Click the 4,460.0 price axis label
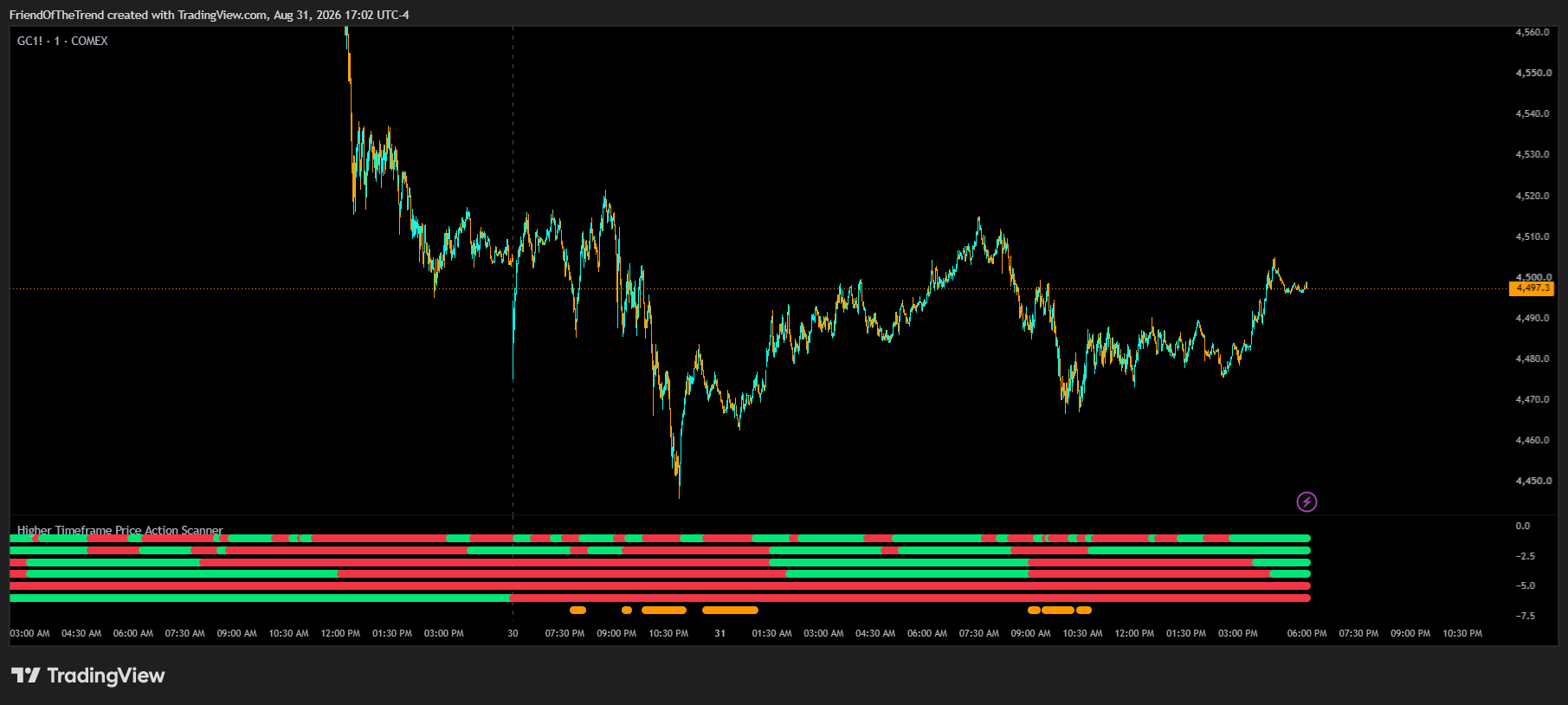 point(1533,440)
